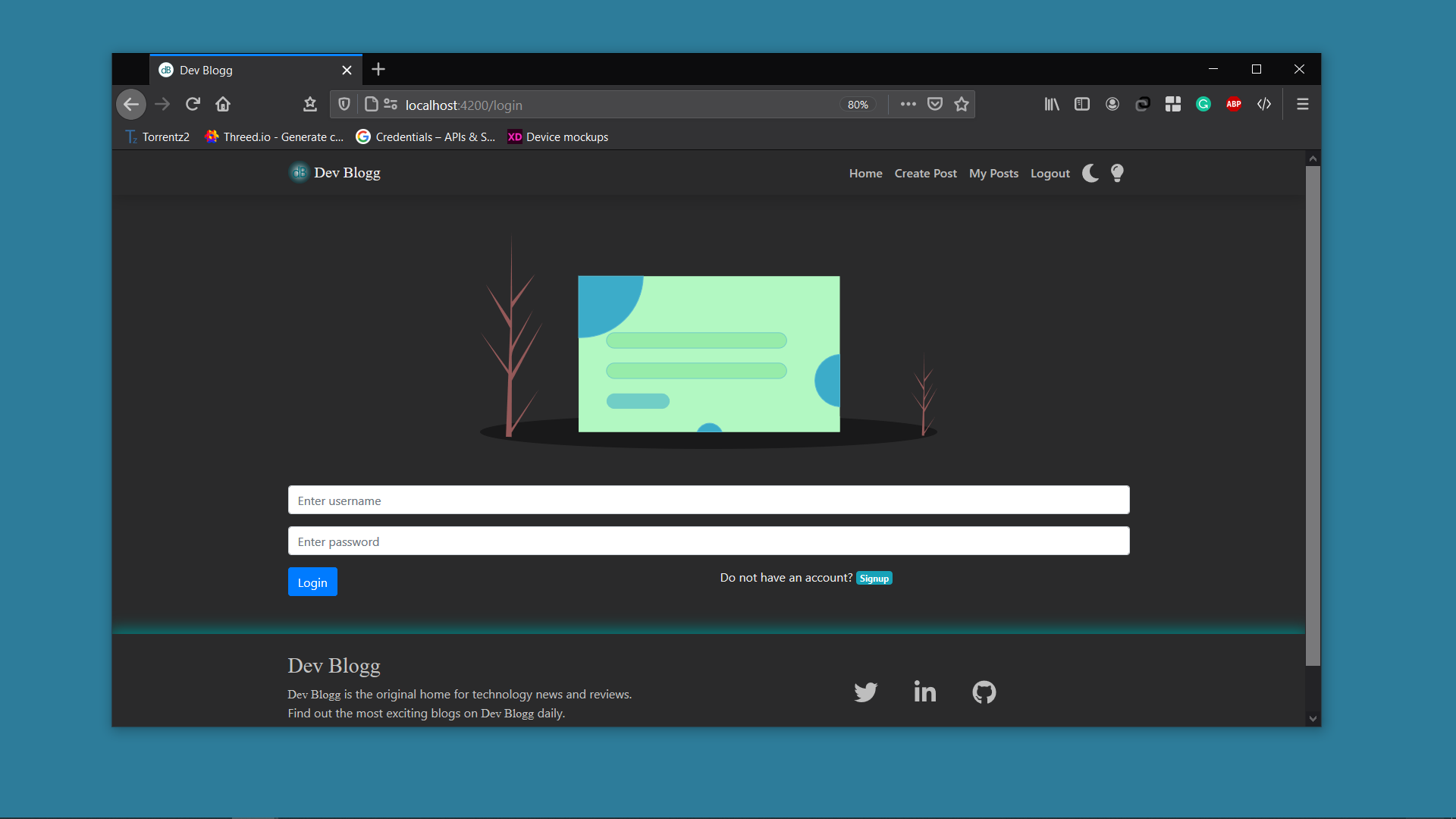Open Torrentz2 bookmark
This screenshot has height=819, width=1456.
(x=158, y=137)
